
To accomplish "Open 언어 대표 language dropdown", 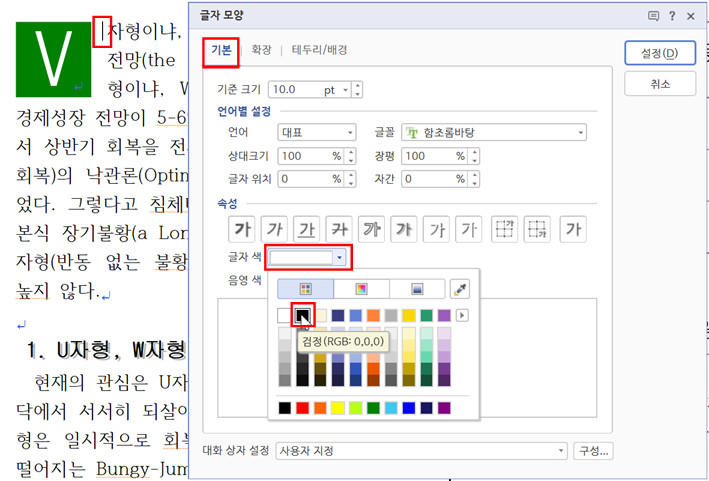I will [x=350, y=132].
